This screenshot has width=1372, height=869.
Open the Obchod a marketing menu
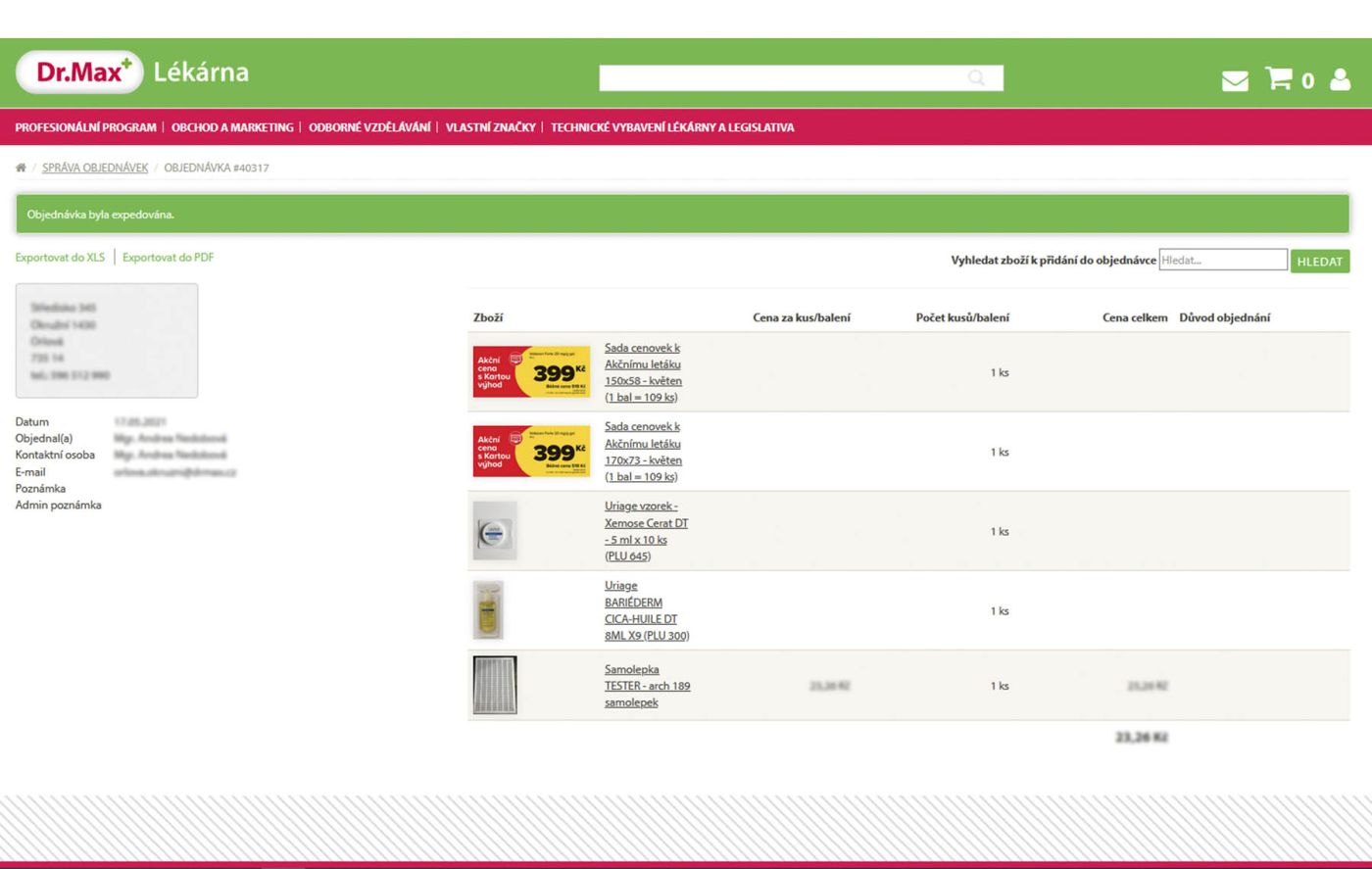(x=232, y=127)
